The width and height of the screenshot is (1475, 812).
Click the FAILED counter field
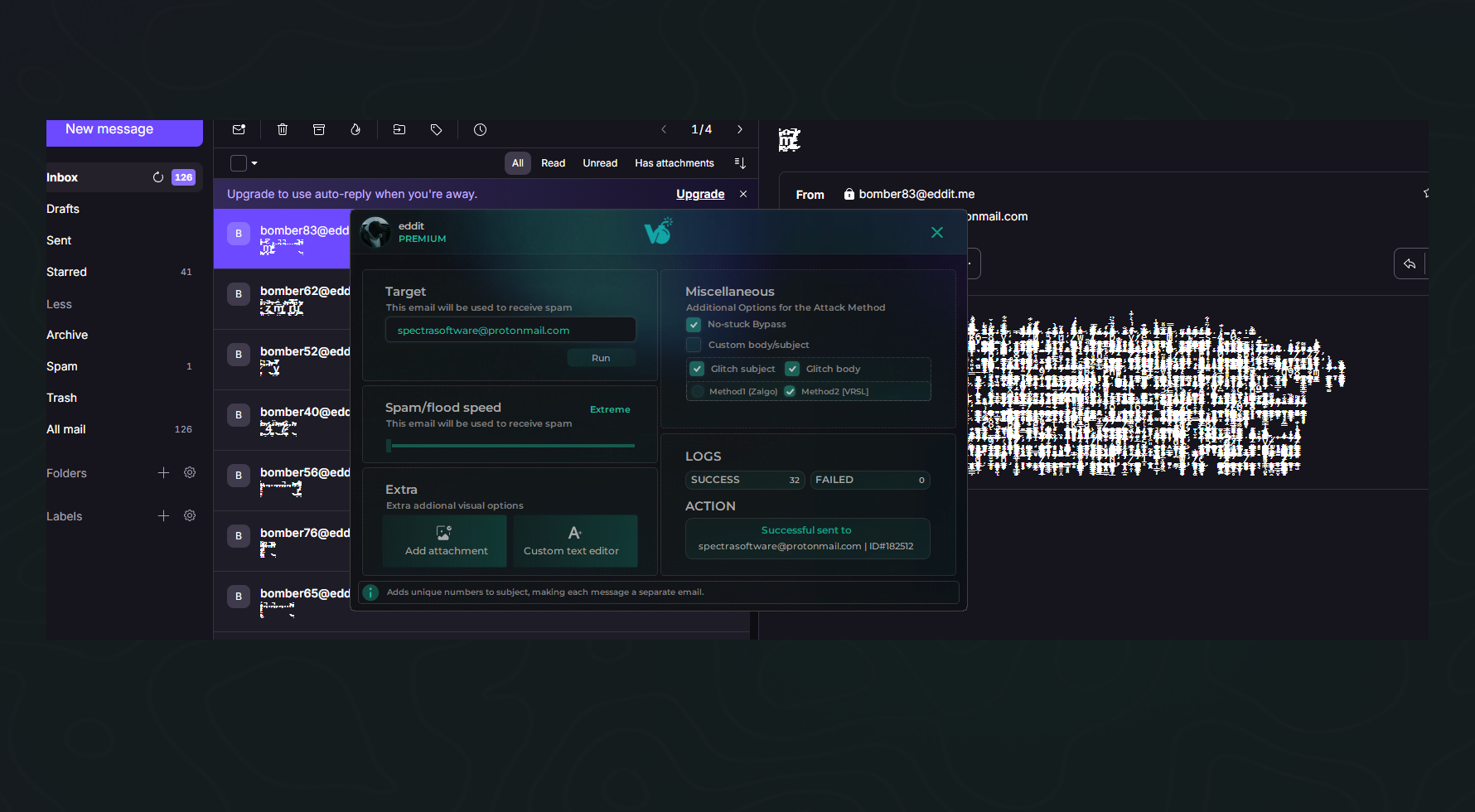click(x=870, y=480)
